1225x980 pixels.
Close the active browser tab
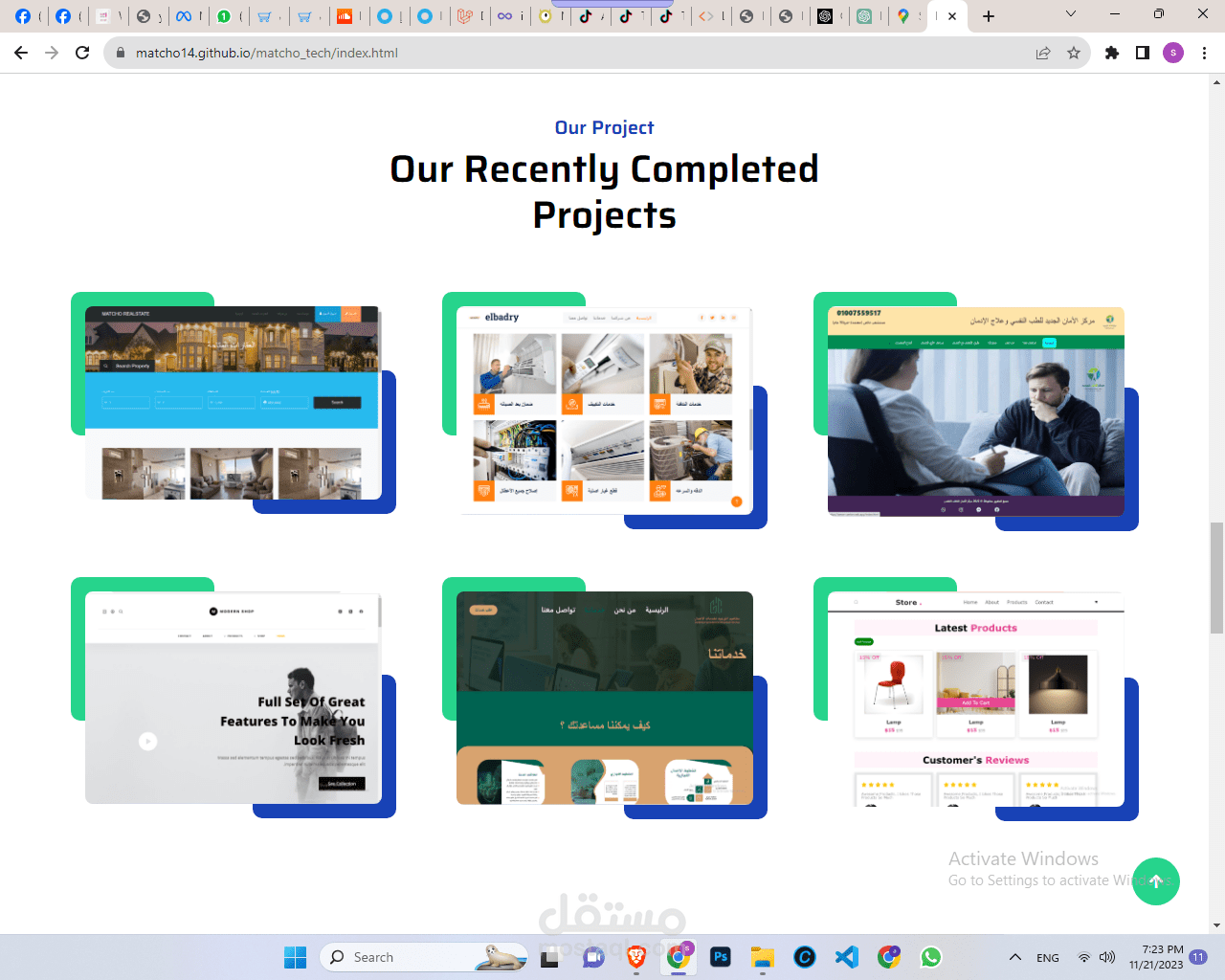(x=952, y=15)
